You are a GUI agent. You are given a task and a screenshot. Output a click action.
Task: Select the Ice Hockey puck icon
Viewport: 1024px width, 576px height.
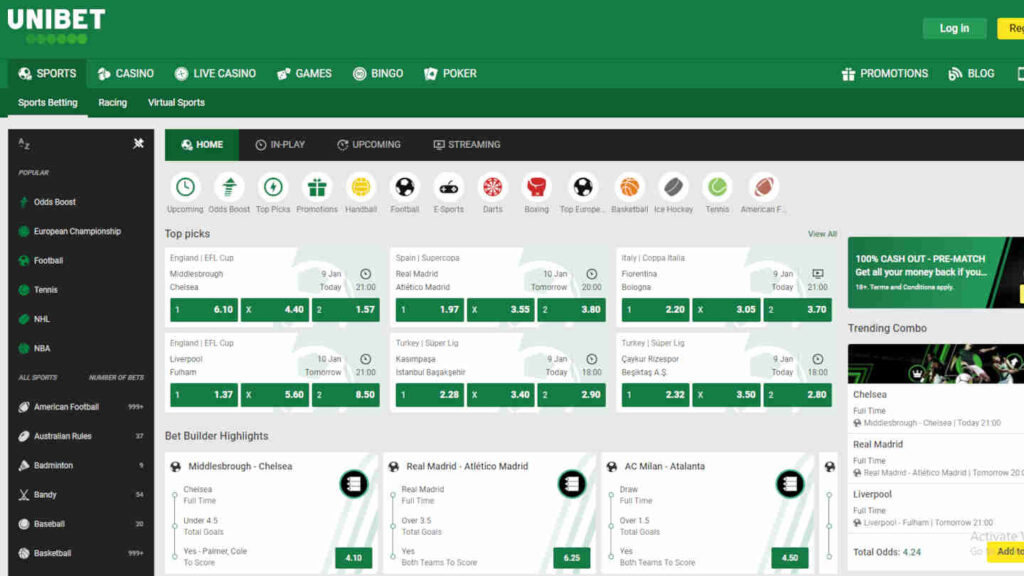click(x=673, y=187)
